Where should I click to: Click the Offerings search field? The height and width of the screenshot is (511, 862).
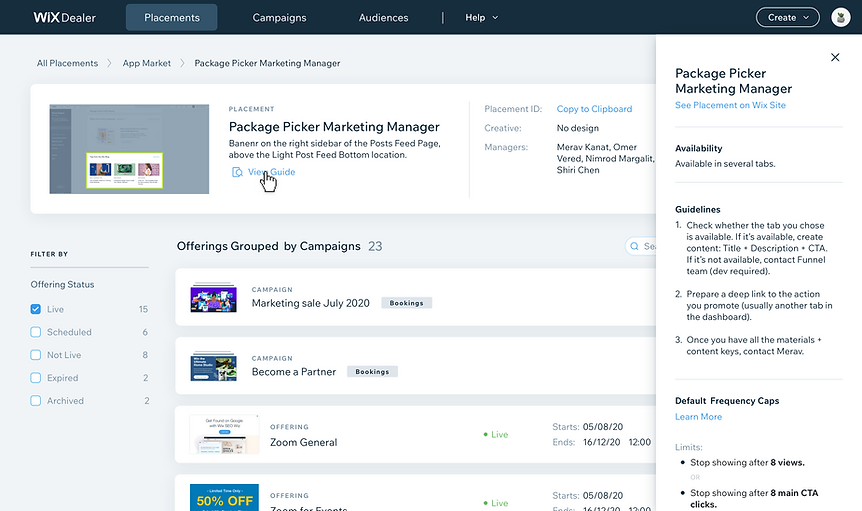(640, 246)
